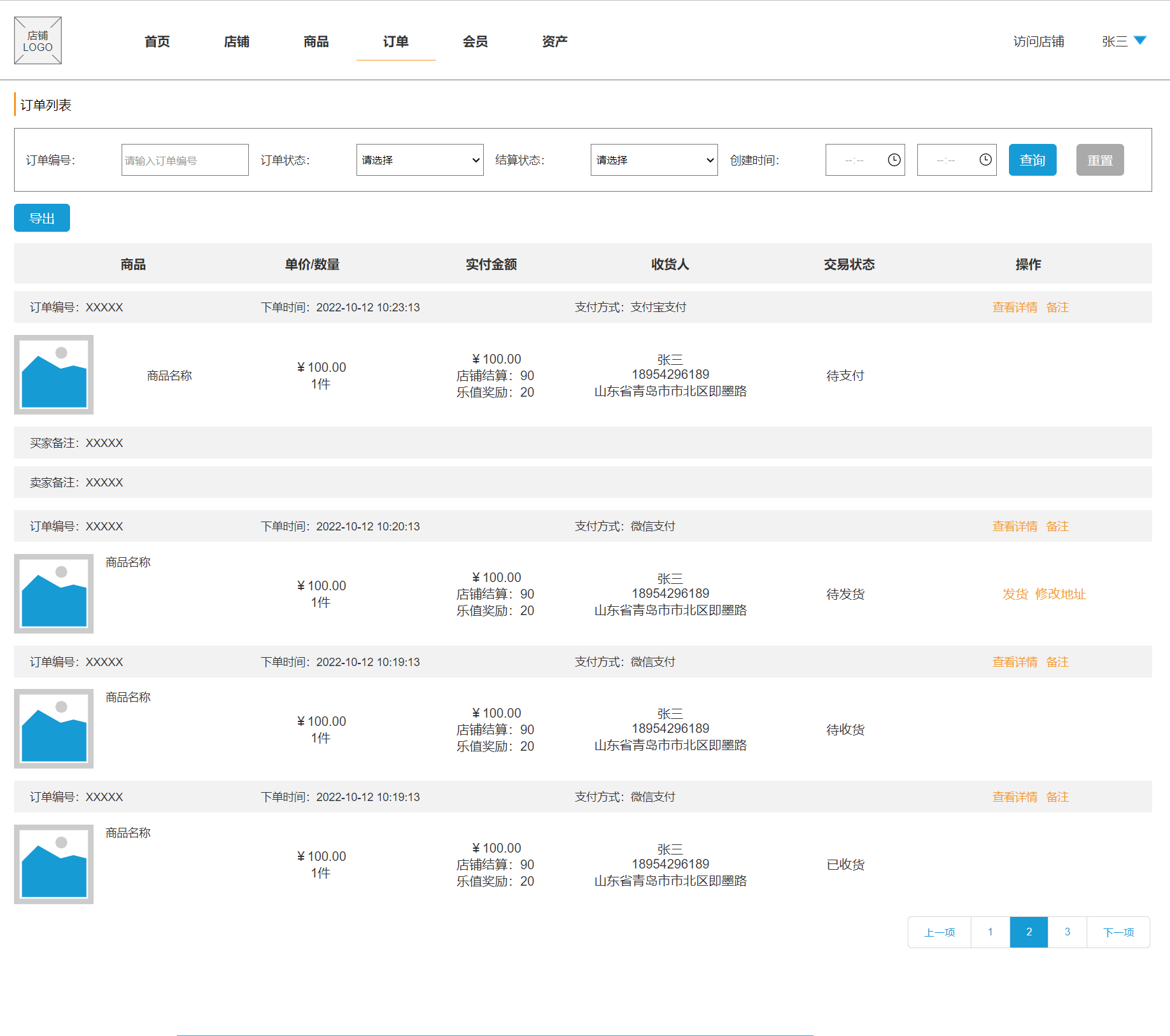Open 查看详情 for the 10:20:13 order
Image resolution: width=1170 pixels, height=1036 pixels.
click(x=1015, y=526)
